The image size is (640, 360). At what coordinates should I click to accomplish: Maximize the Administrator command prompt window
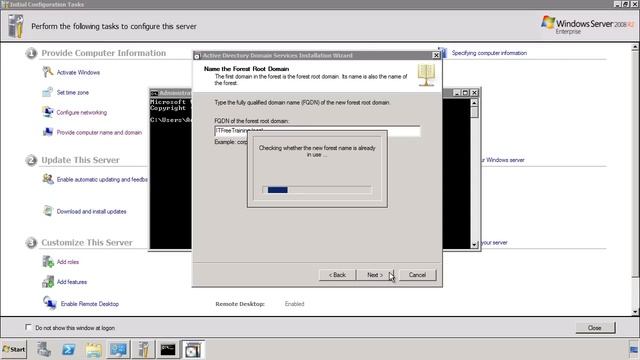pos(465,93)
